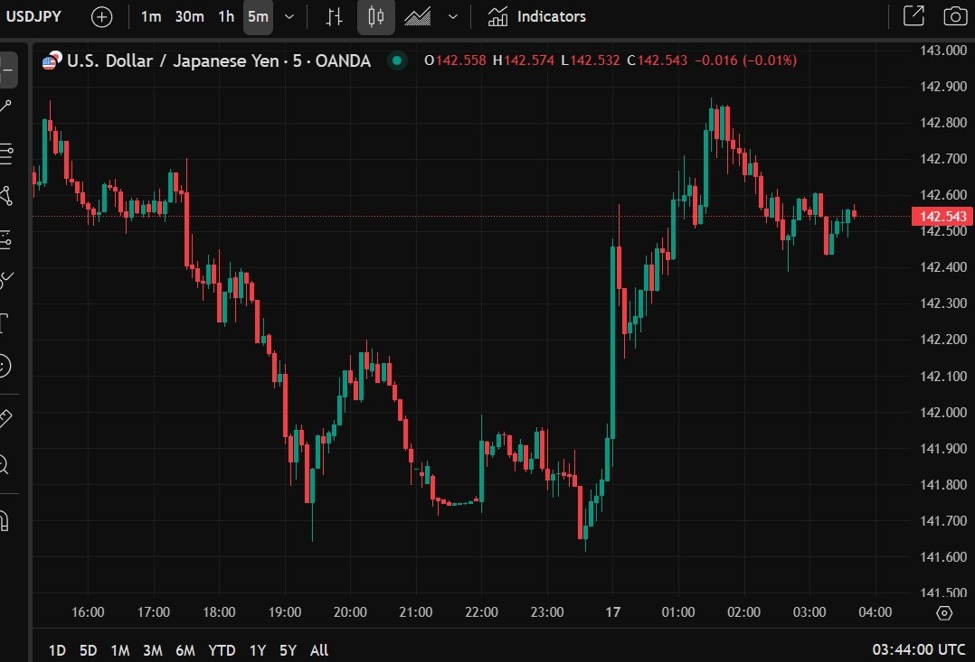The width and height of the screenshot is (975, 662).
Task: Select the ruler measure tool
Action: point(5,418)
